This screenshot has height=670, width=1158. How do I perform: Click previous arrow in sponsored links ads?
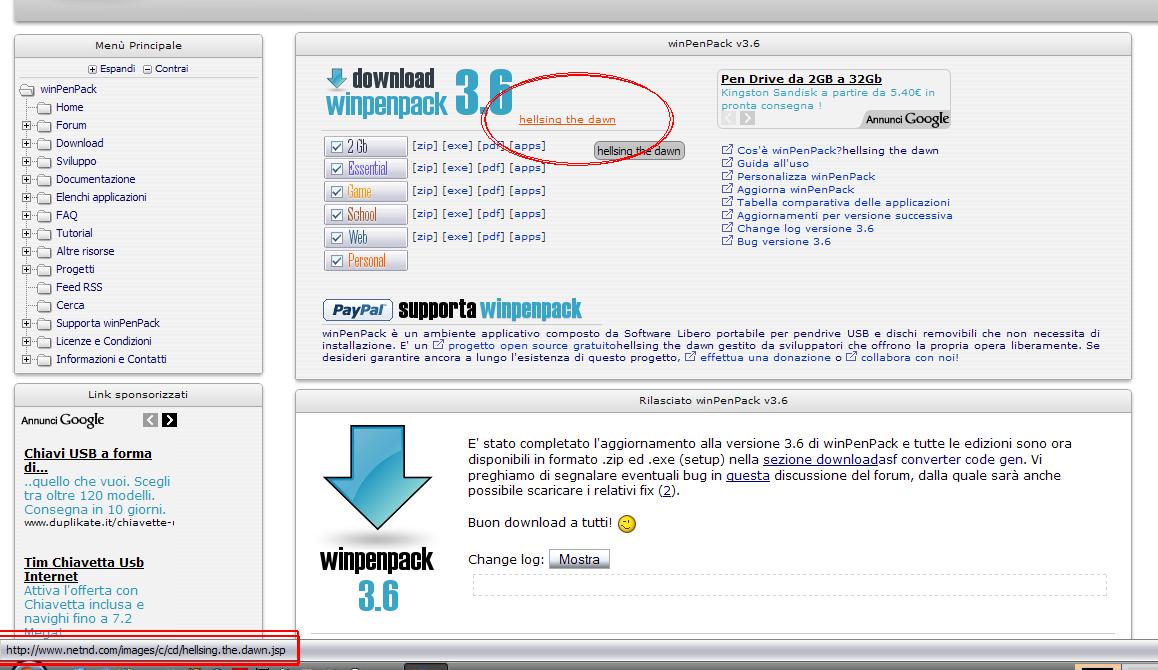151,420
